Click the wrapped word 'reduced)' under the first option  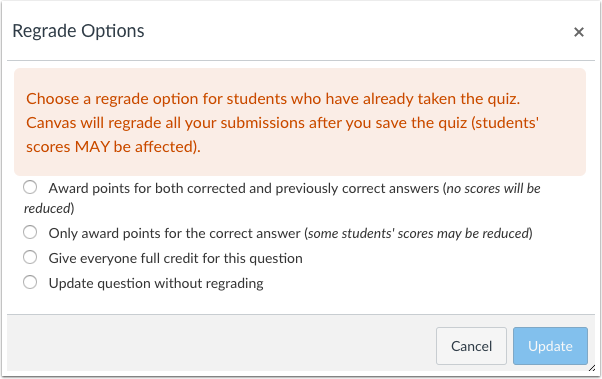[49, 208]
